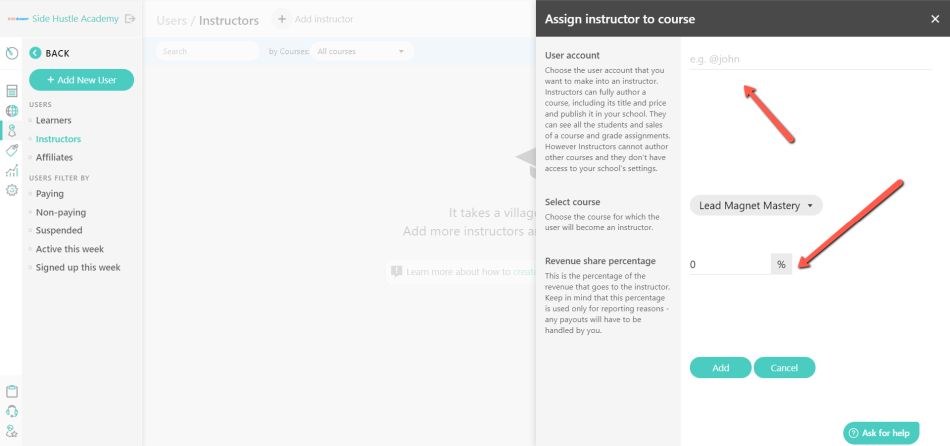Filter users by Paying
The image size is (950, 446).
pos(50,194)
